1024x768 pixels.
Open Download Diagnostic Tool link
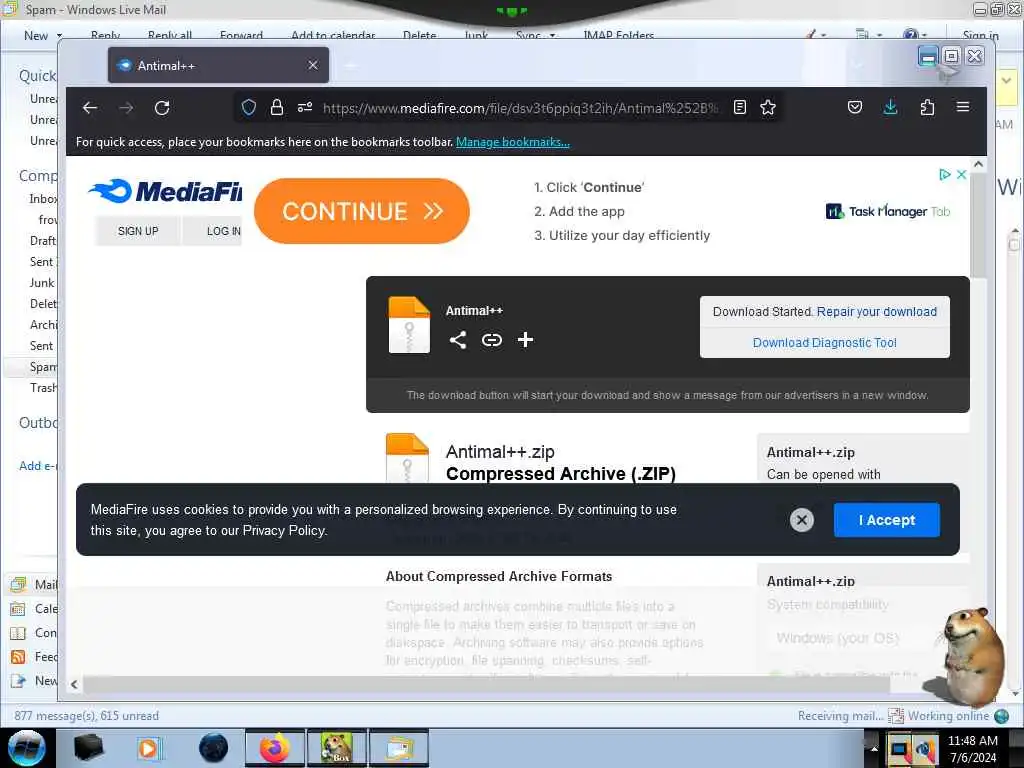(824, 343)
